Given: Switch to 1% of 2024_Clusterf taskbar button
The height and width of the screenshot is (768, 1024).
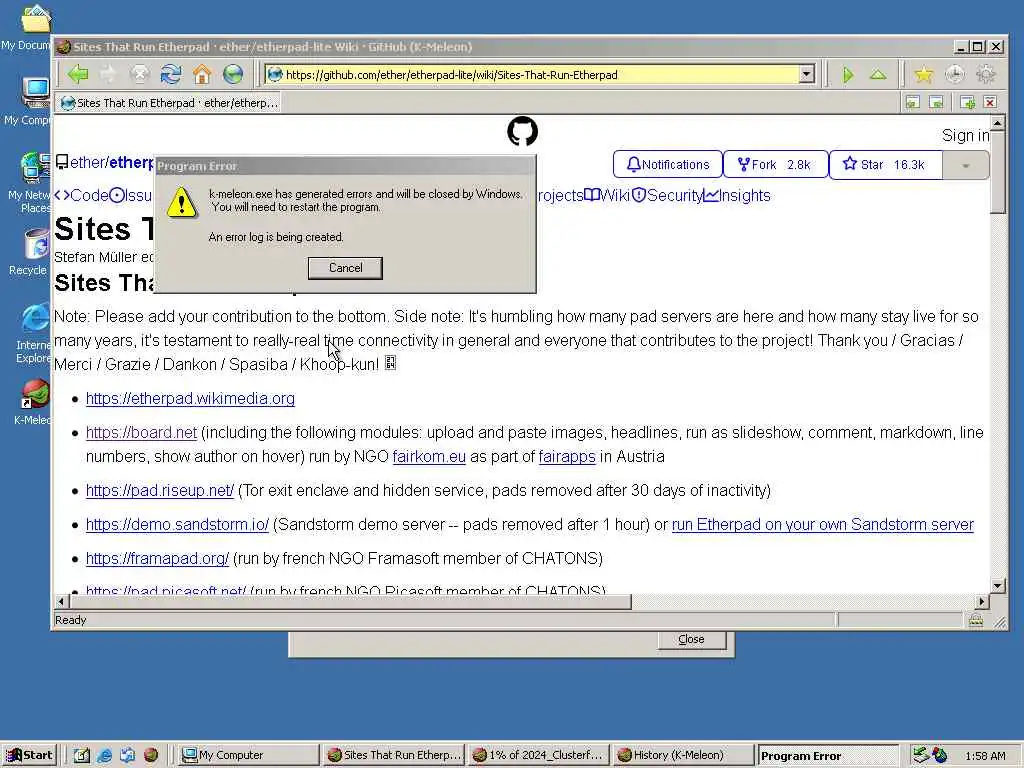Looking at the screenshot, I should 538,755.
